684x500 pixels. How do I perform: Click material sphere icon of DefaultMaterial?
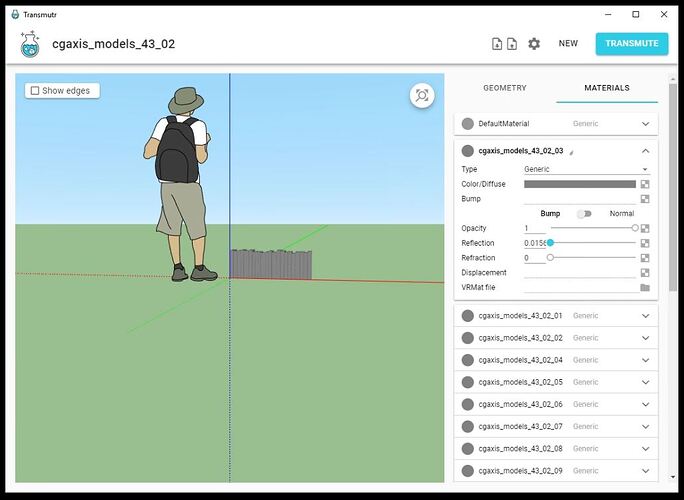pyautogui.click(x=468, y=124)
